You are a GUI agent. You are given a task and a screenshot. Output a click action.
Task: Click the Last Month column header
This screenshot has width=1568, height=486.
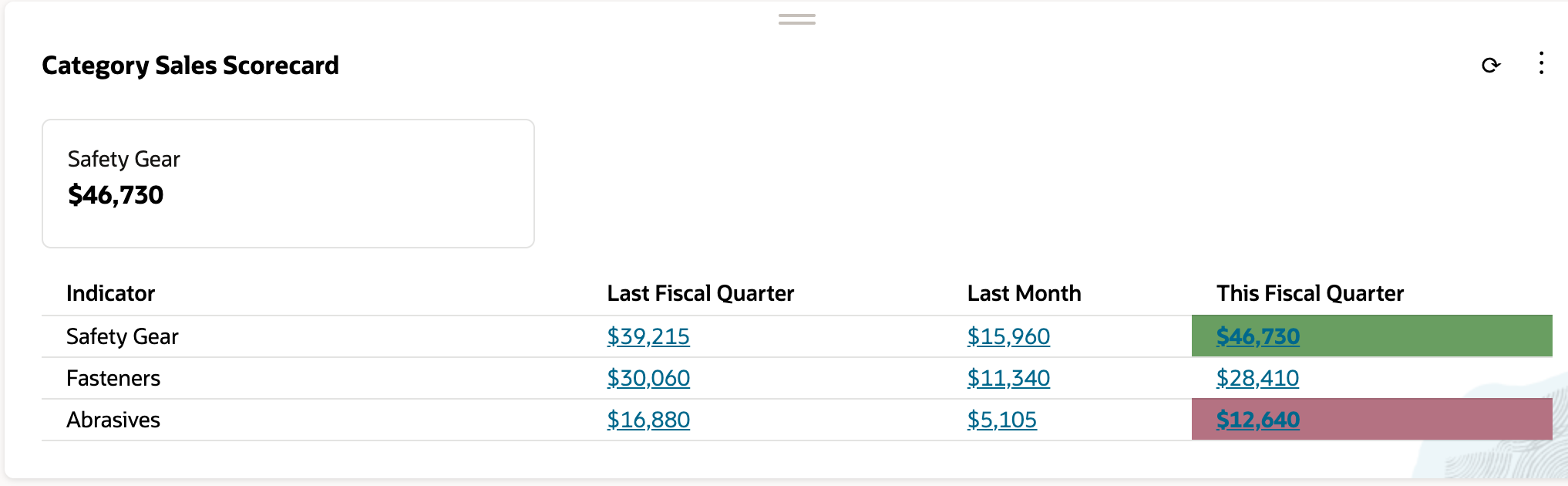click(1024, 293)
